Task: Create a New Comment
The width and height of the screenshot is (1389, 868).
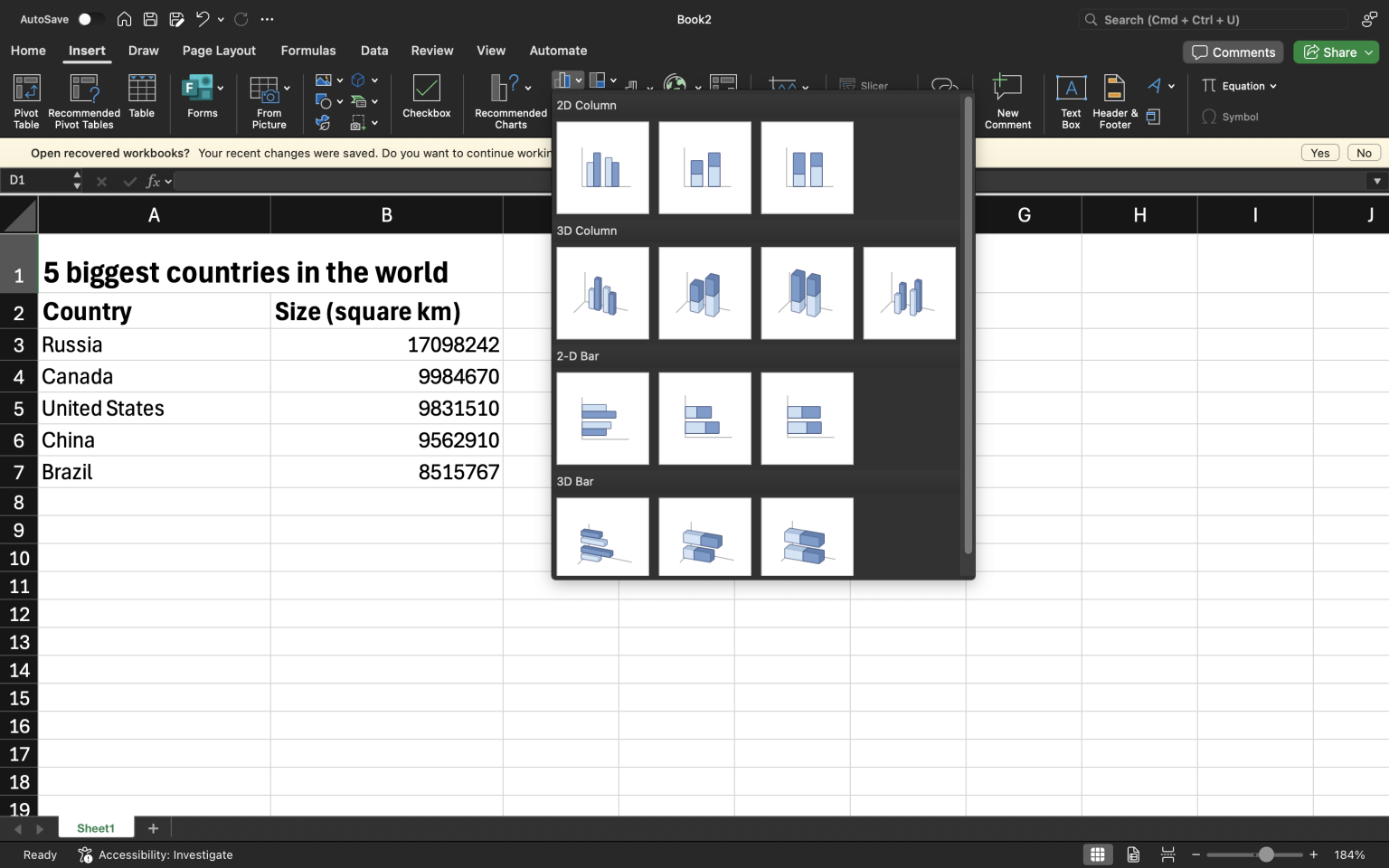Action: click(1006, 101)
